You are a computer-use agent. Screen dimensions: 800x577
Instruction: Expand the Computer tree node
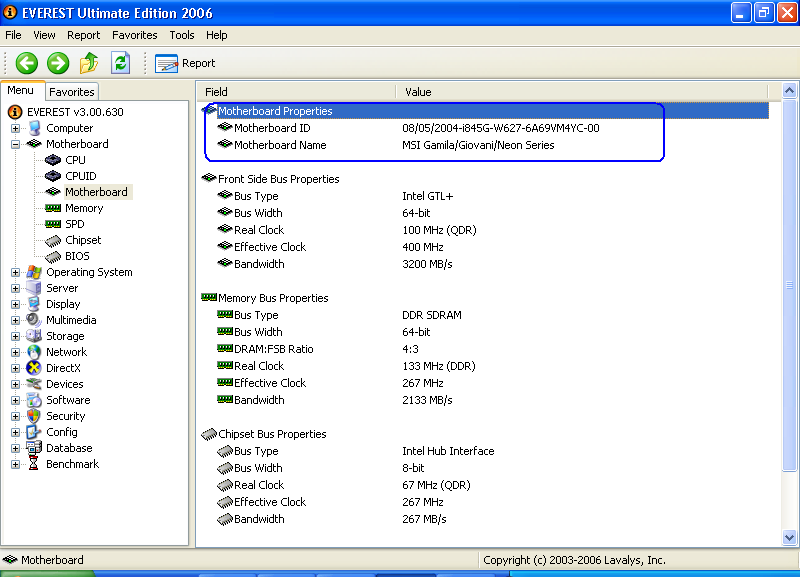point(15,129)
